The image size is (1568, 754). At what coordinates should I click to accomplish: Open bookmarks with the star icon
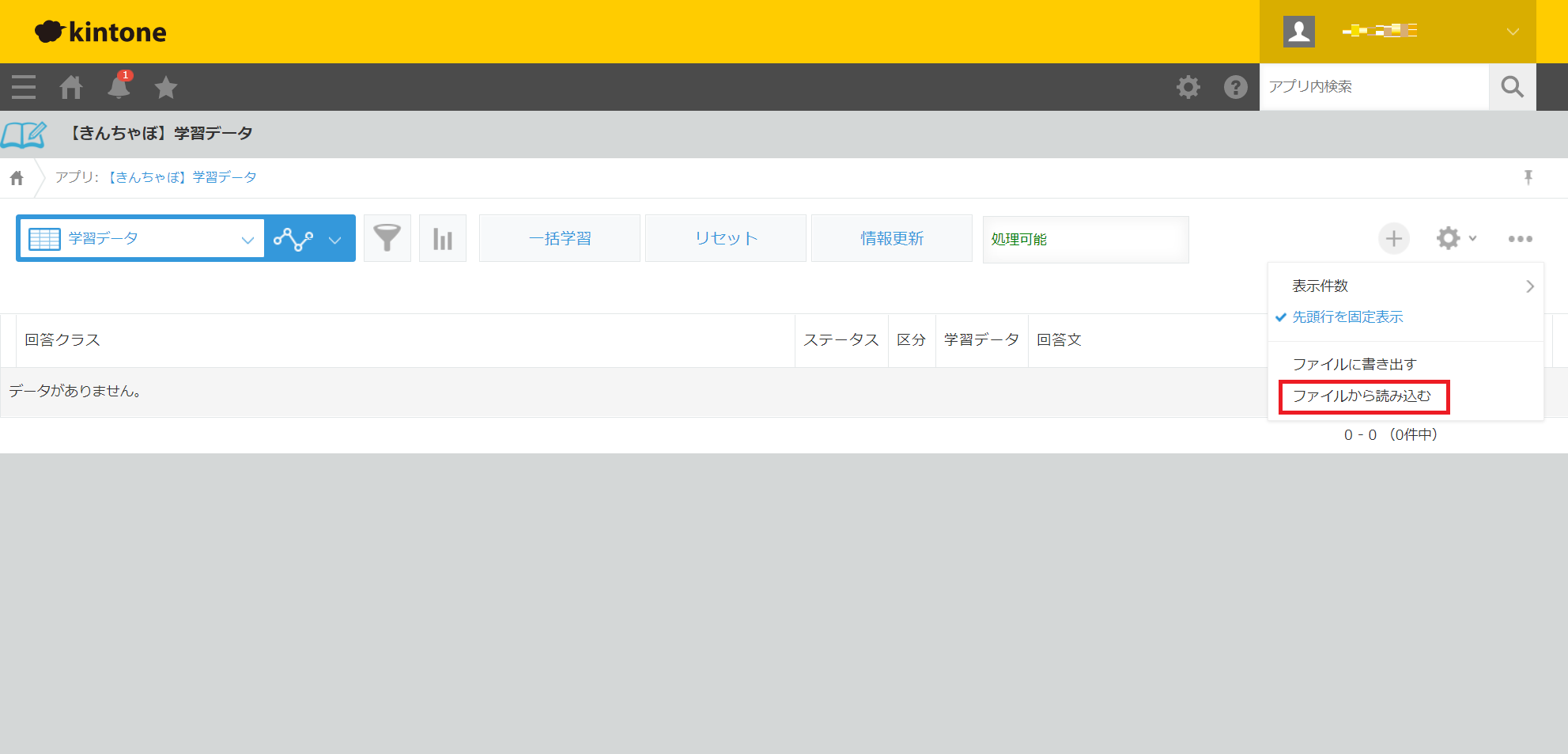pos(166,87)
